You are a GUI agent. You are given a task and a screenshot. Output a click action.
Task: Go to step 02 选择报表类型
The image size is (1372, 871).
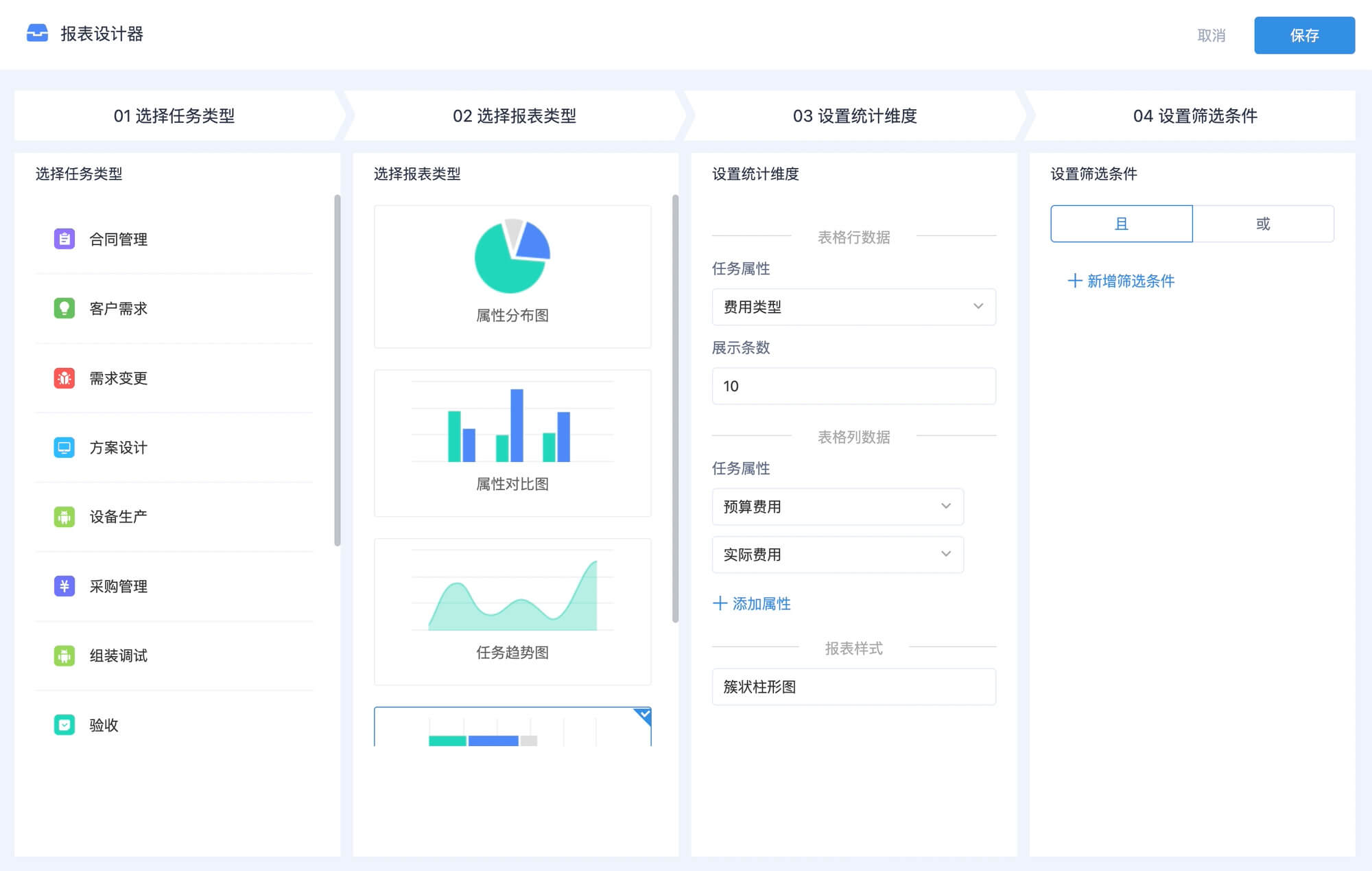point(514,116)
